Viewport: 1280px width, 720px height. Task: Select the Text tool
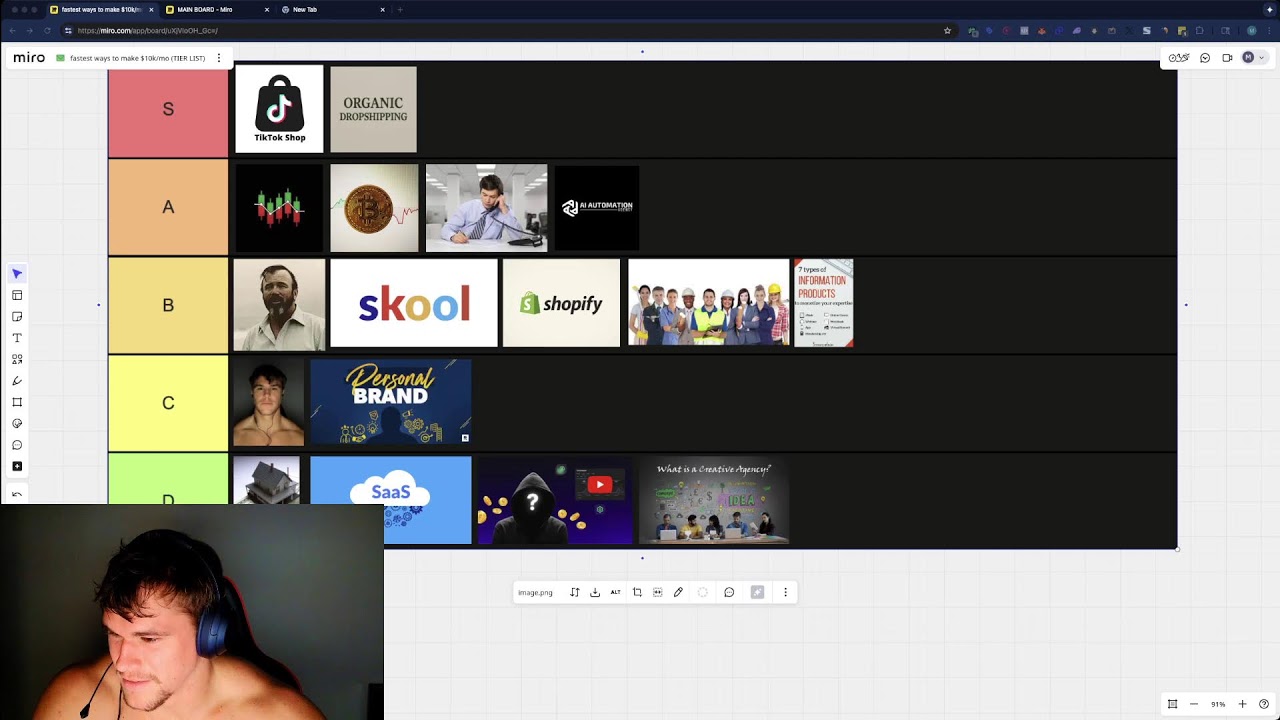point(17,338)
